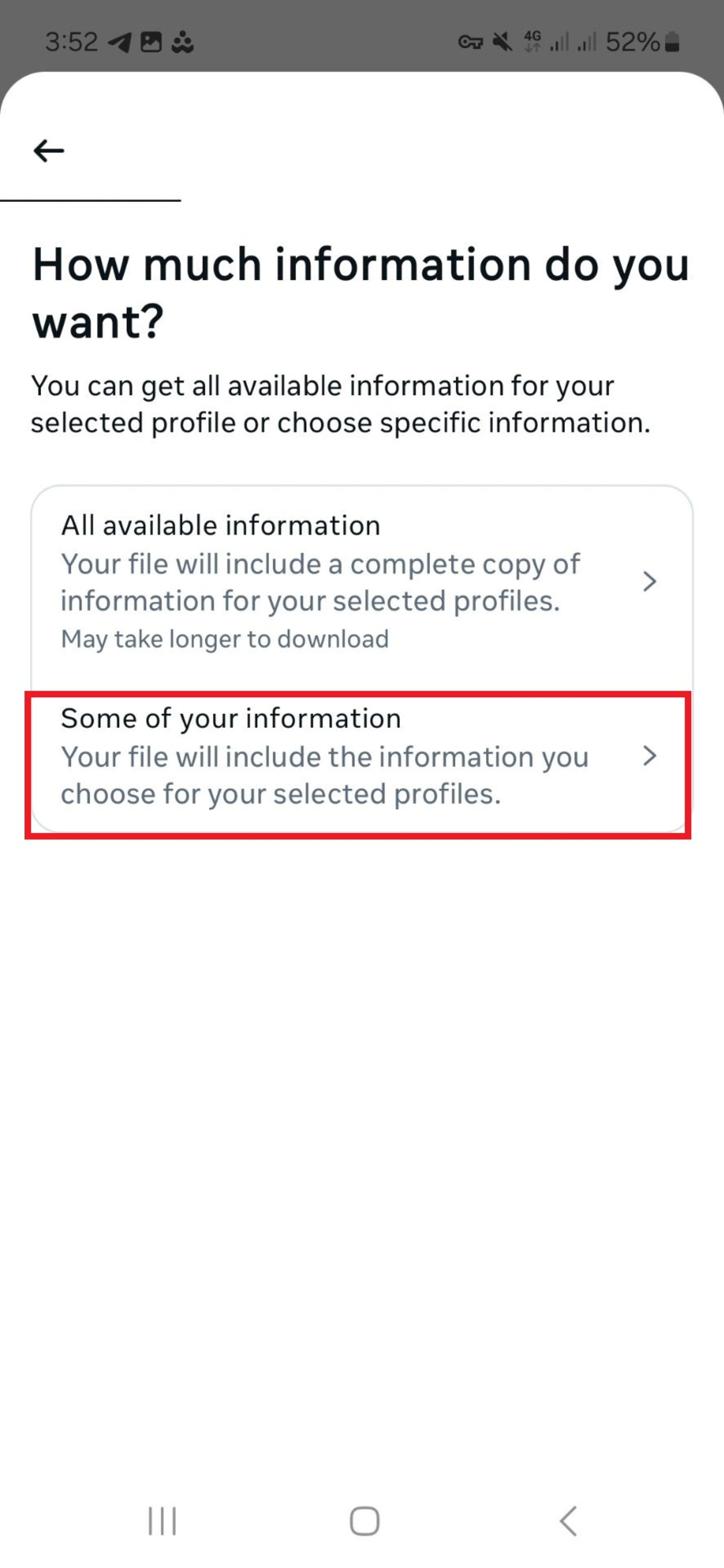Select the All available information title
The height and width of the screenshot is (1568, 724).
[x=221, y=525]
